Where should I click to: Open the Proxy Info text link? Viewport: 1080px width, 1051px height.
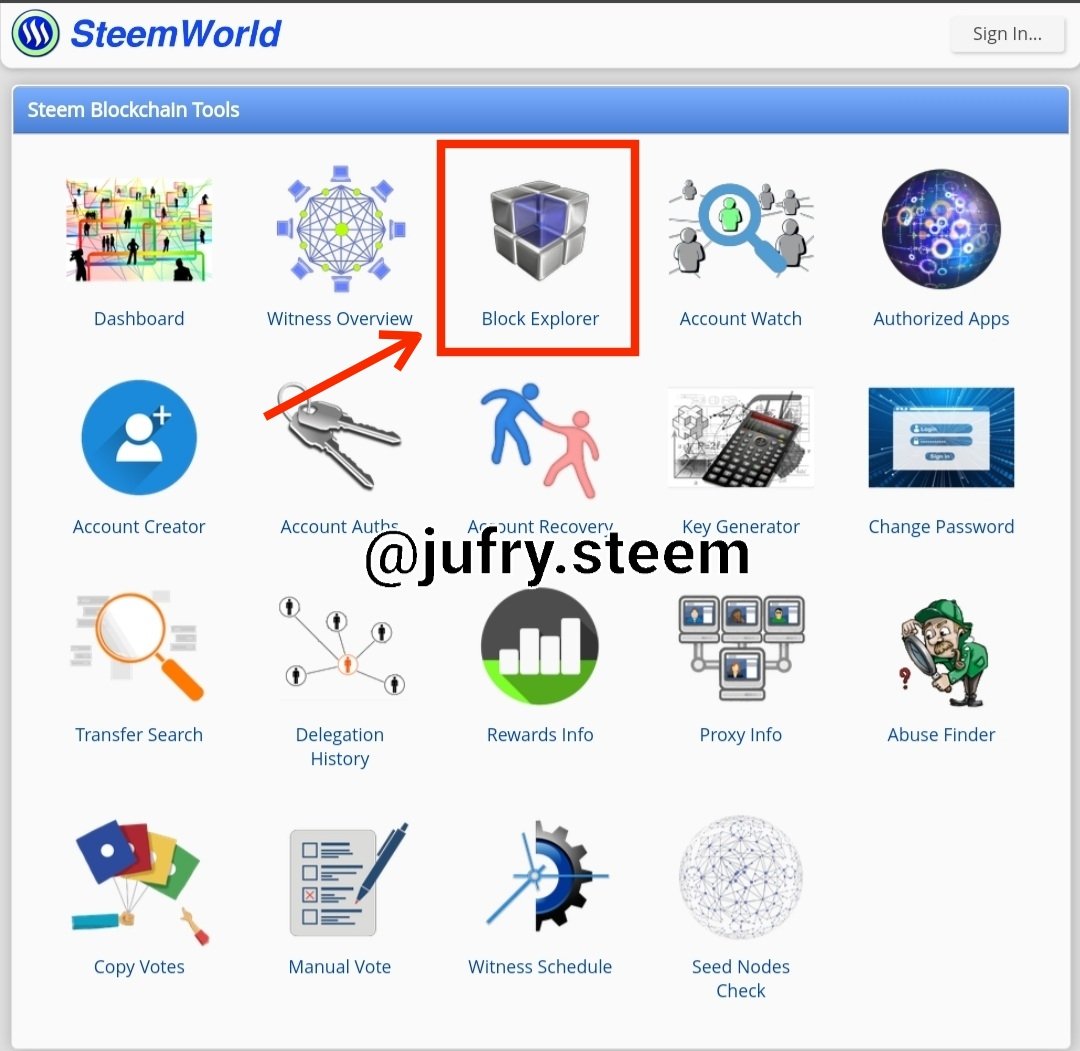pyautogui.click(x=740, y=736)
